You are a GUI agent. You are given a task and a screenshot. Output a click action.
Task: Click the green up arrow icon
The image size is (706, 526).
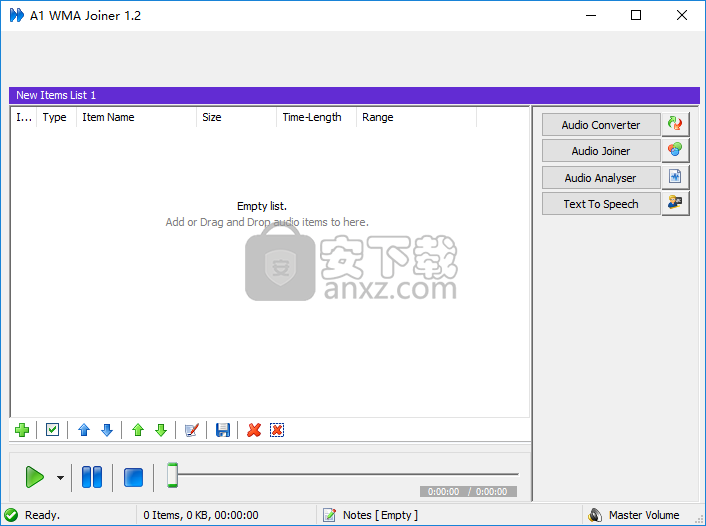coord(138,430)
